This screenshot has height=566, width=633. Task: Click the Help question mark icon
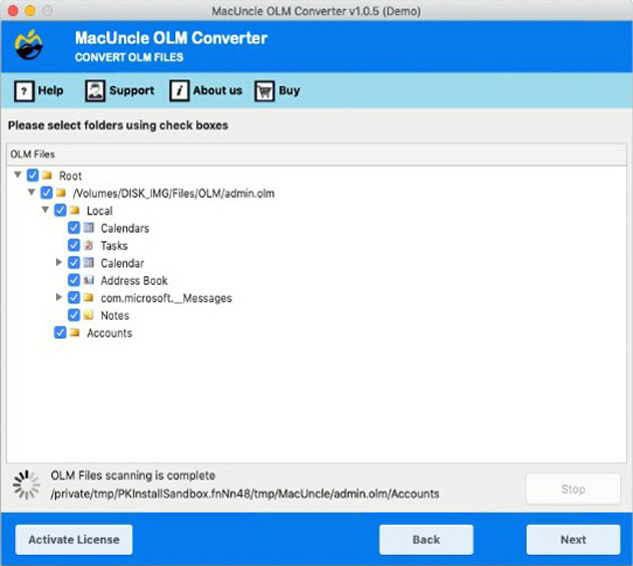[24, 91]
